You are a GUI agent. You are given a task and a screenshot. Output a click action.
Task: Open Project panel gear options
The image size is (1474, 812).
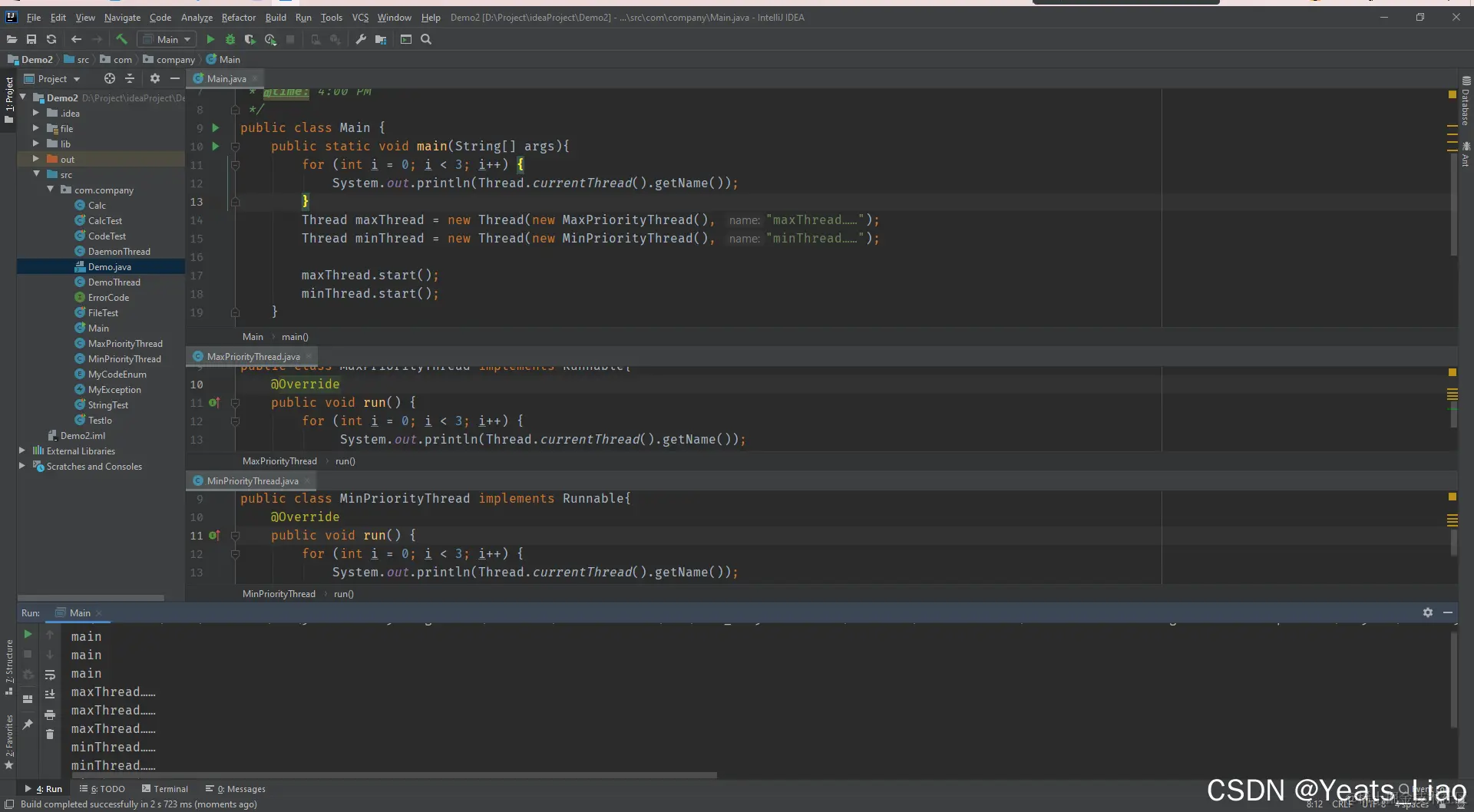coord(155,78)
